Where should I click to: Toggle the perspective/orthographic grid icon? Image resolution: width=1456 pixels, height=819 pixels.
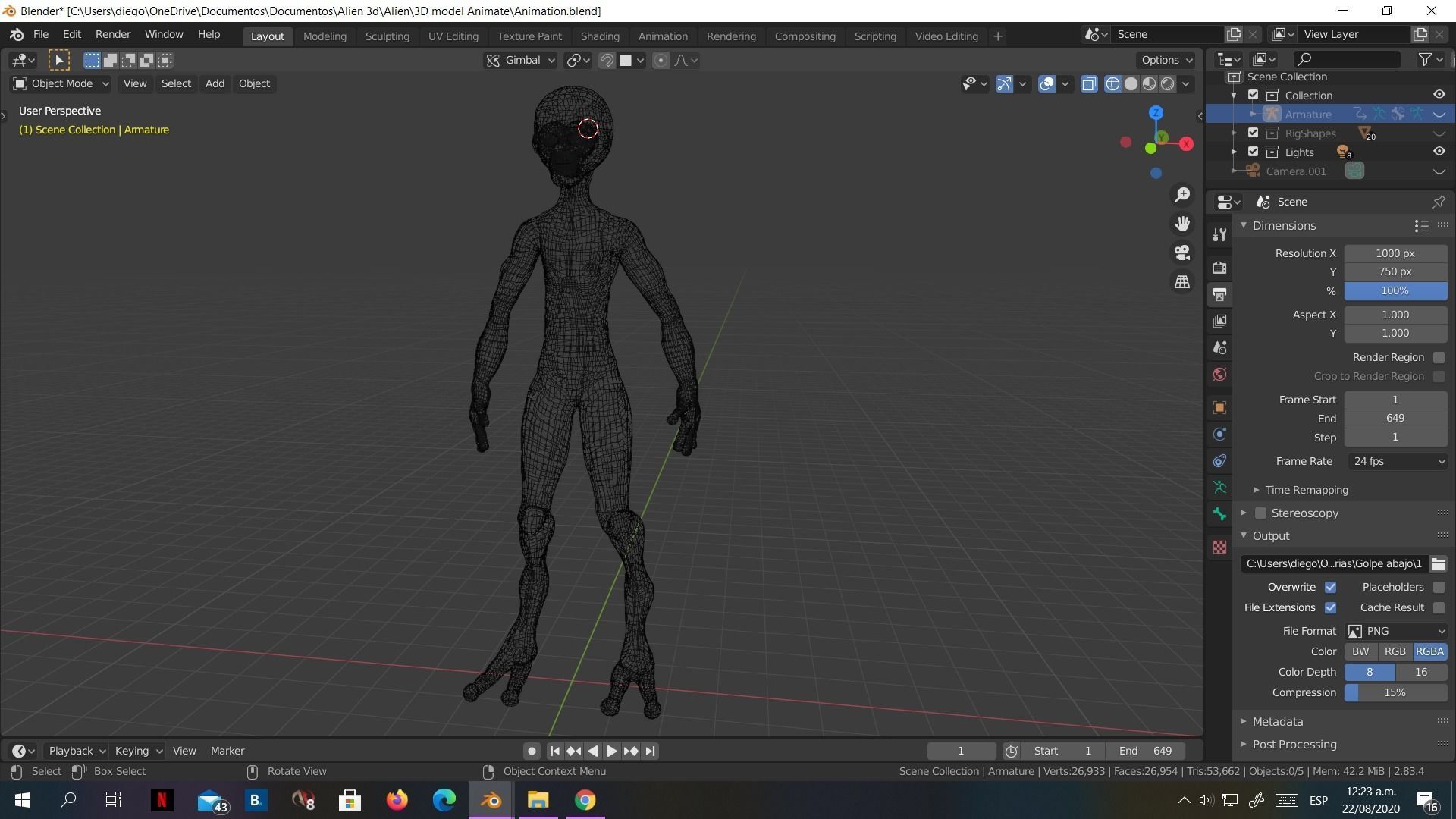(x=1182, y=281)
